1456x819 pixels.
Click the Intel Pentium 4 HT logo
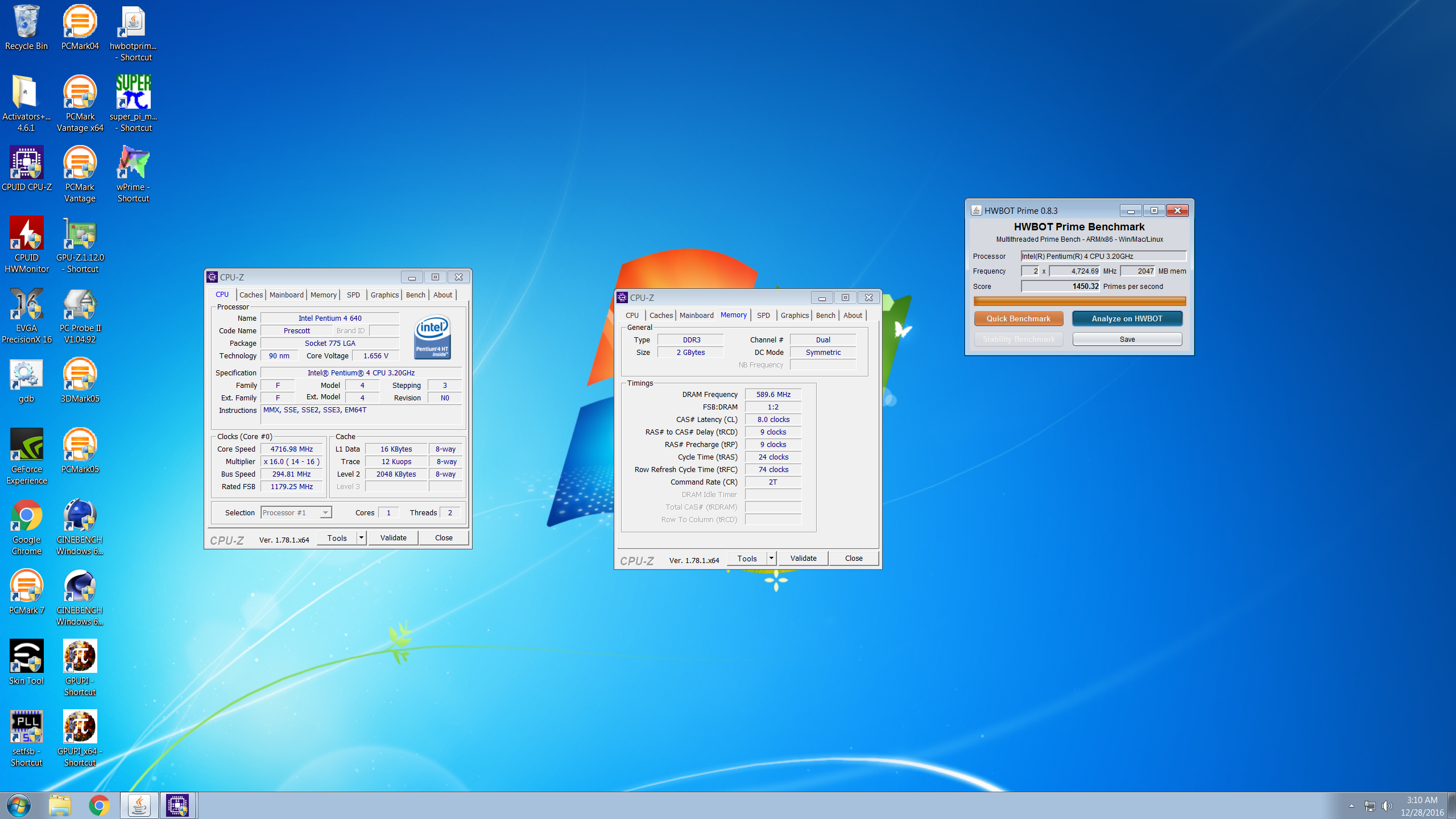(x=432, y=337)
